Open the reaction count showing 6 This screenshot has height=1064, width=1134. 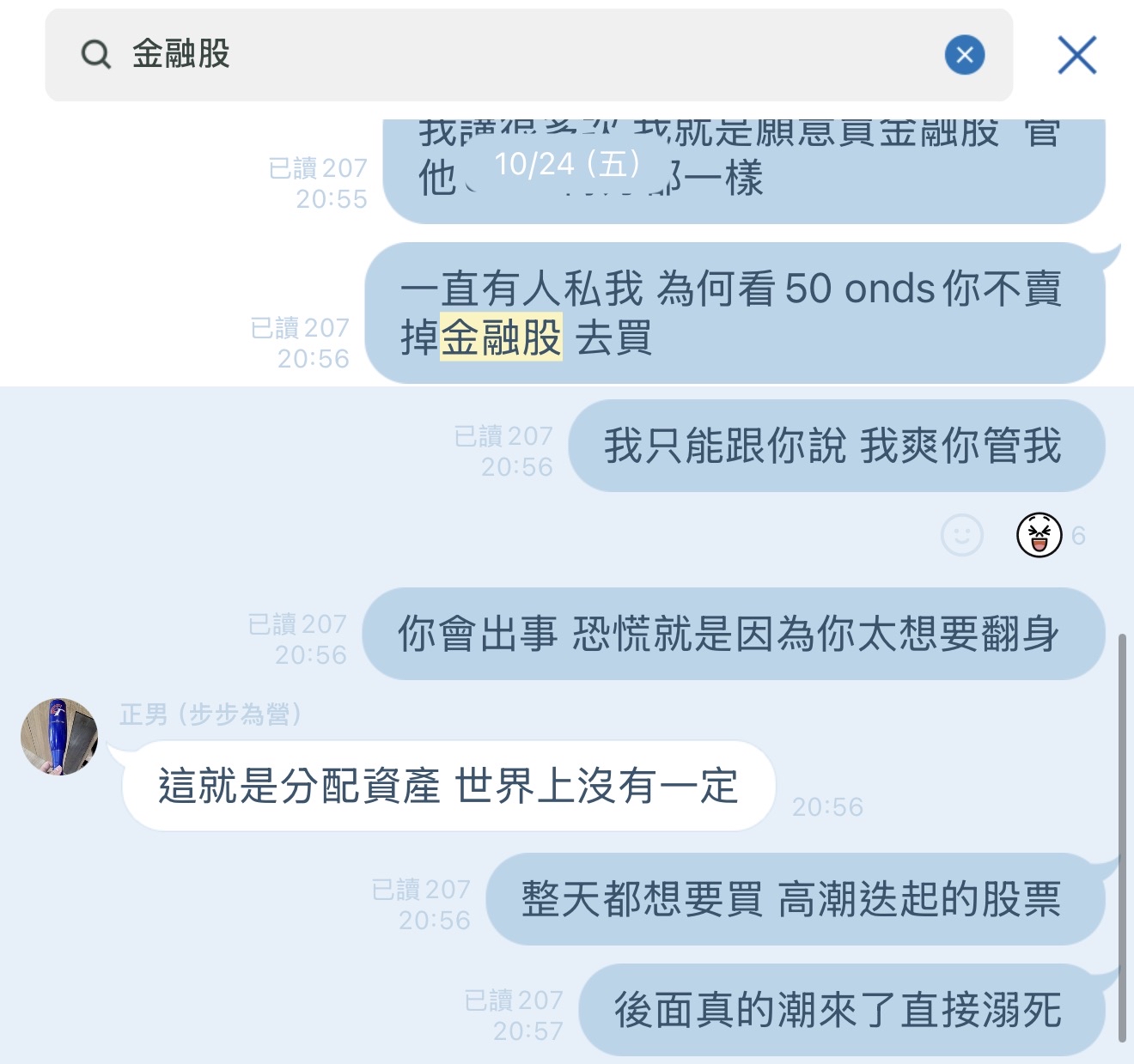[1078, 536]
